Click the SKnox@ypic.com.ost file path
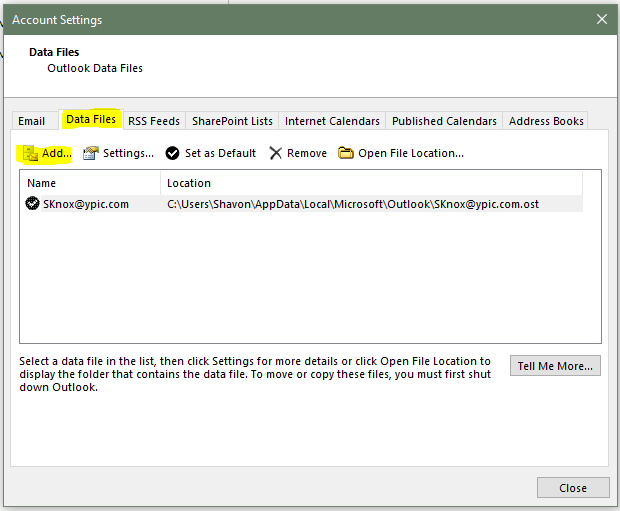 (353, 204)
